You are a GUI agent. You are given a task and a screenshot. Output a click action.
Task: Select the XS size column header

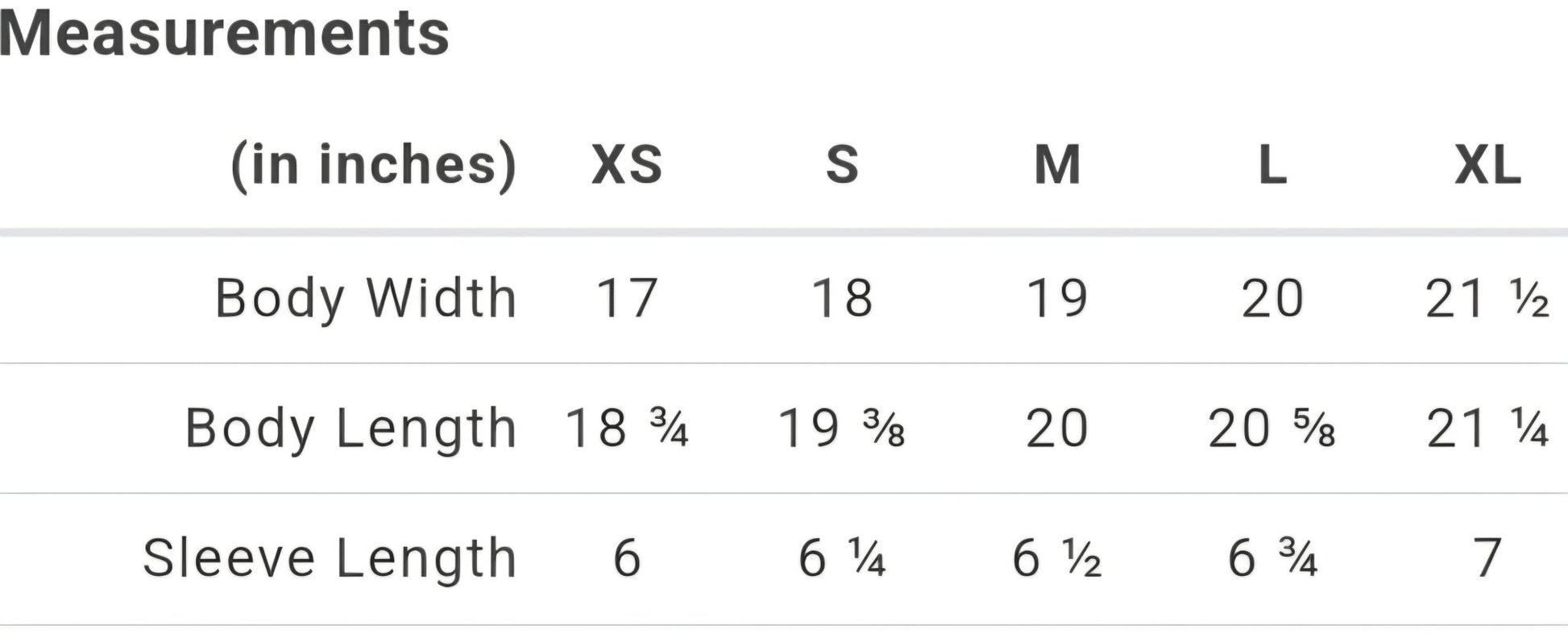627,165
